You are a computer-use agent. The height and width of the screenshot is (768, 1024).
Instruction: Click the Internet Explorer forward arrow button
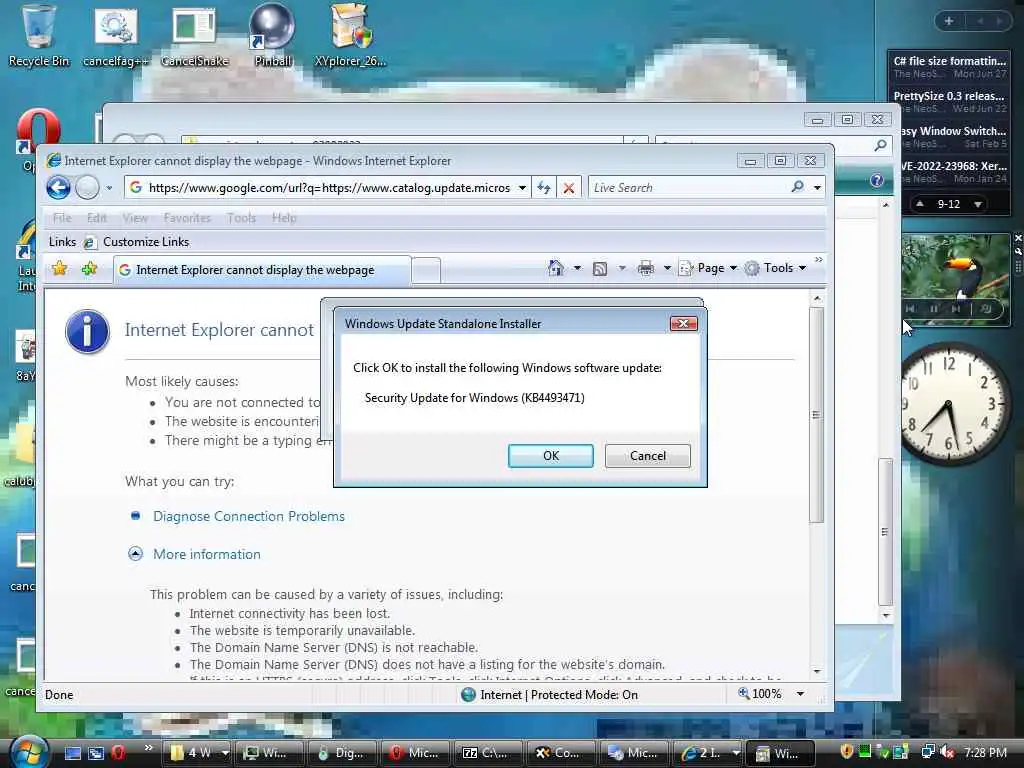(87, 188)
